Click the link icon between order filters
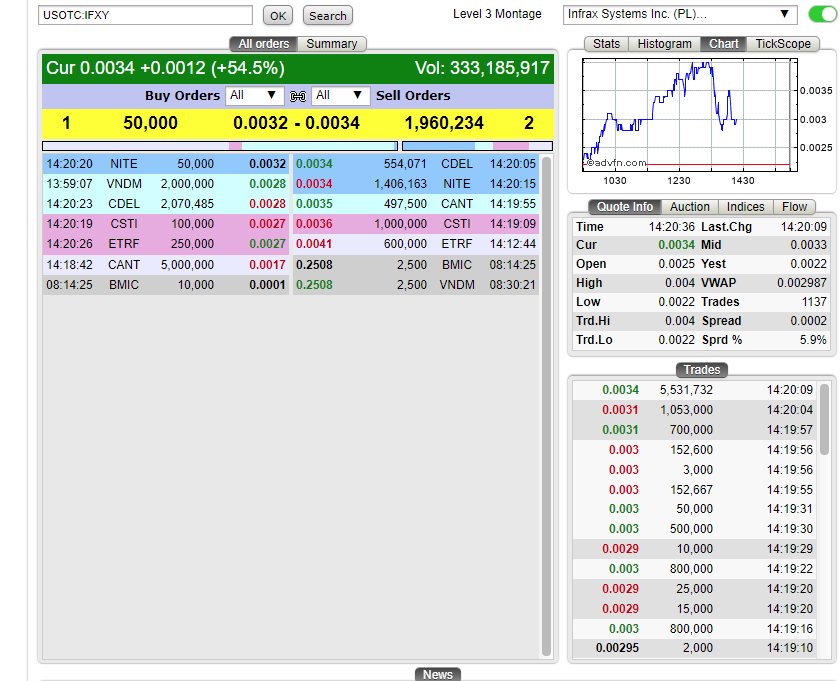This screenshot has height=681, width=840. [298, 96]
